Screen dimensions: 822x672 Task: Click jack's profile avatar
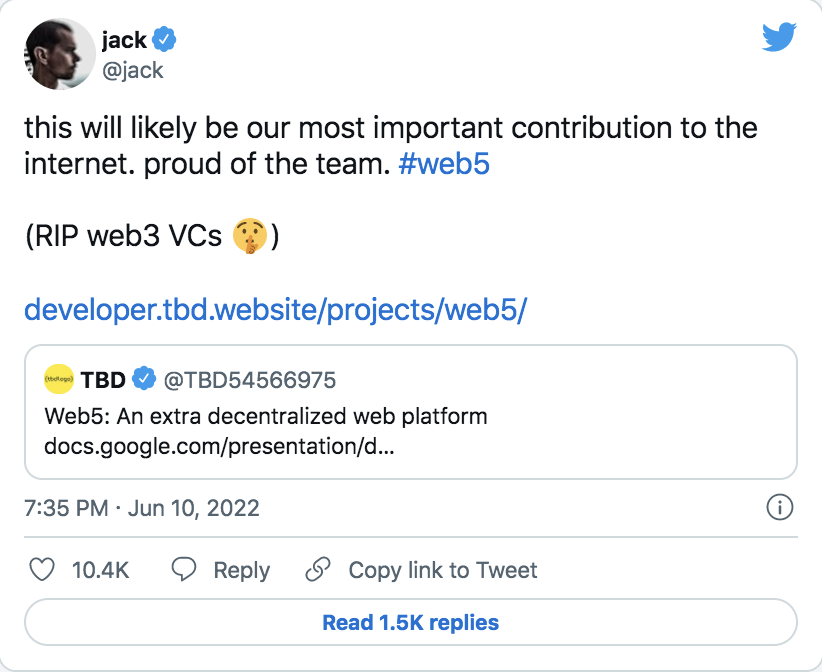point(60,54)
